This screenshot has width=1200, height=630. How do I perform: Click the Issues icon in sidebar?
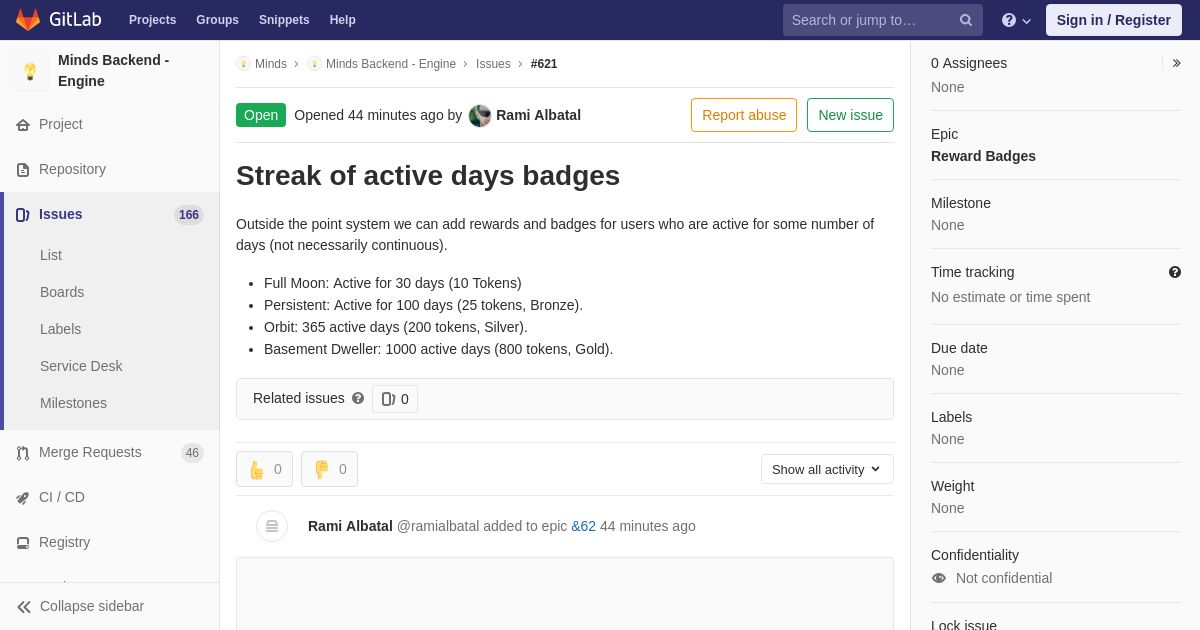click(x=23, y=215)
